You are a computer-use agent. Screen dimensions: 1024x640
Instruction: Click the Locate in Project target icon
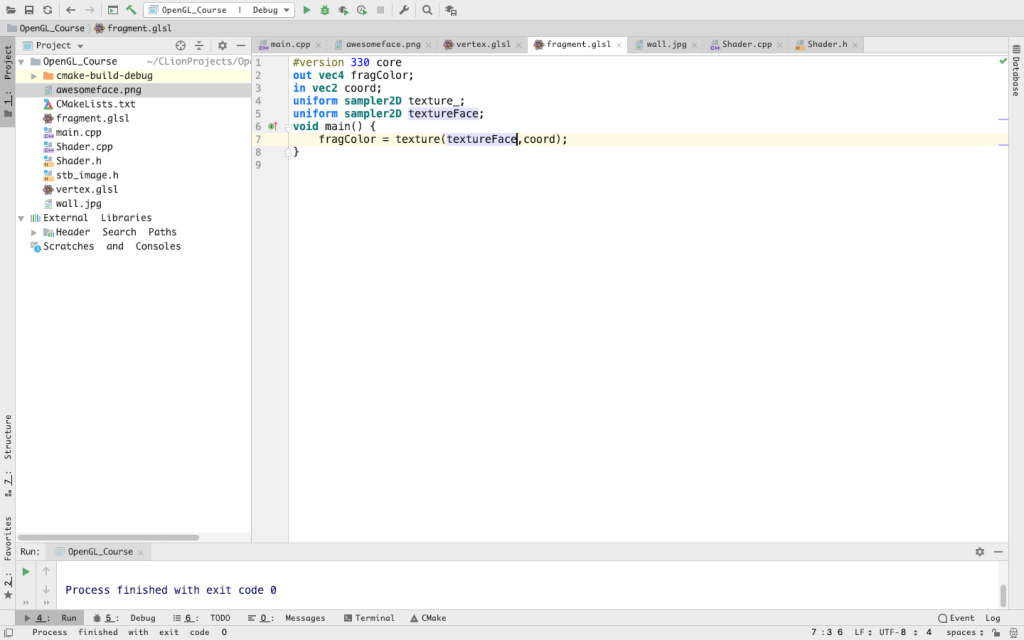pyautogui.click(x=180, y=45)
